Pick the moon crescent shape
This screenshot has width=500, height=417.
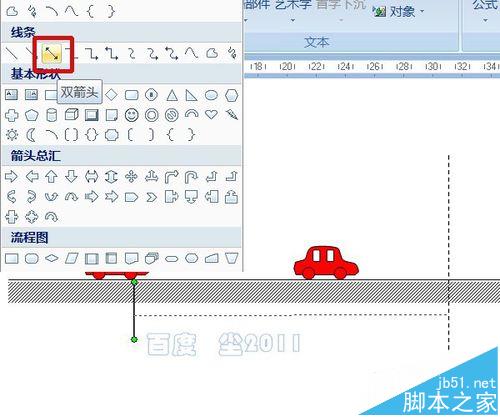(x=31, y=135)
